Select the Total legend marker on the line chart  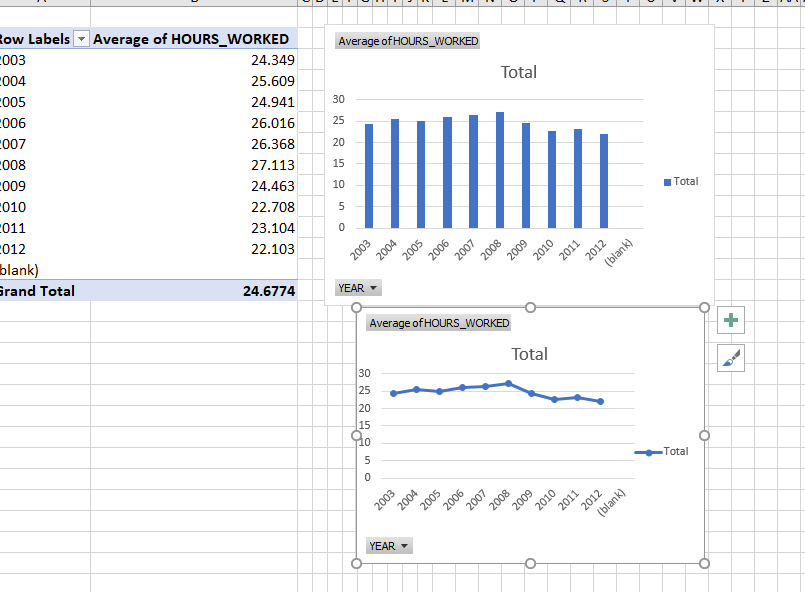[x=651, y=451]
